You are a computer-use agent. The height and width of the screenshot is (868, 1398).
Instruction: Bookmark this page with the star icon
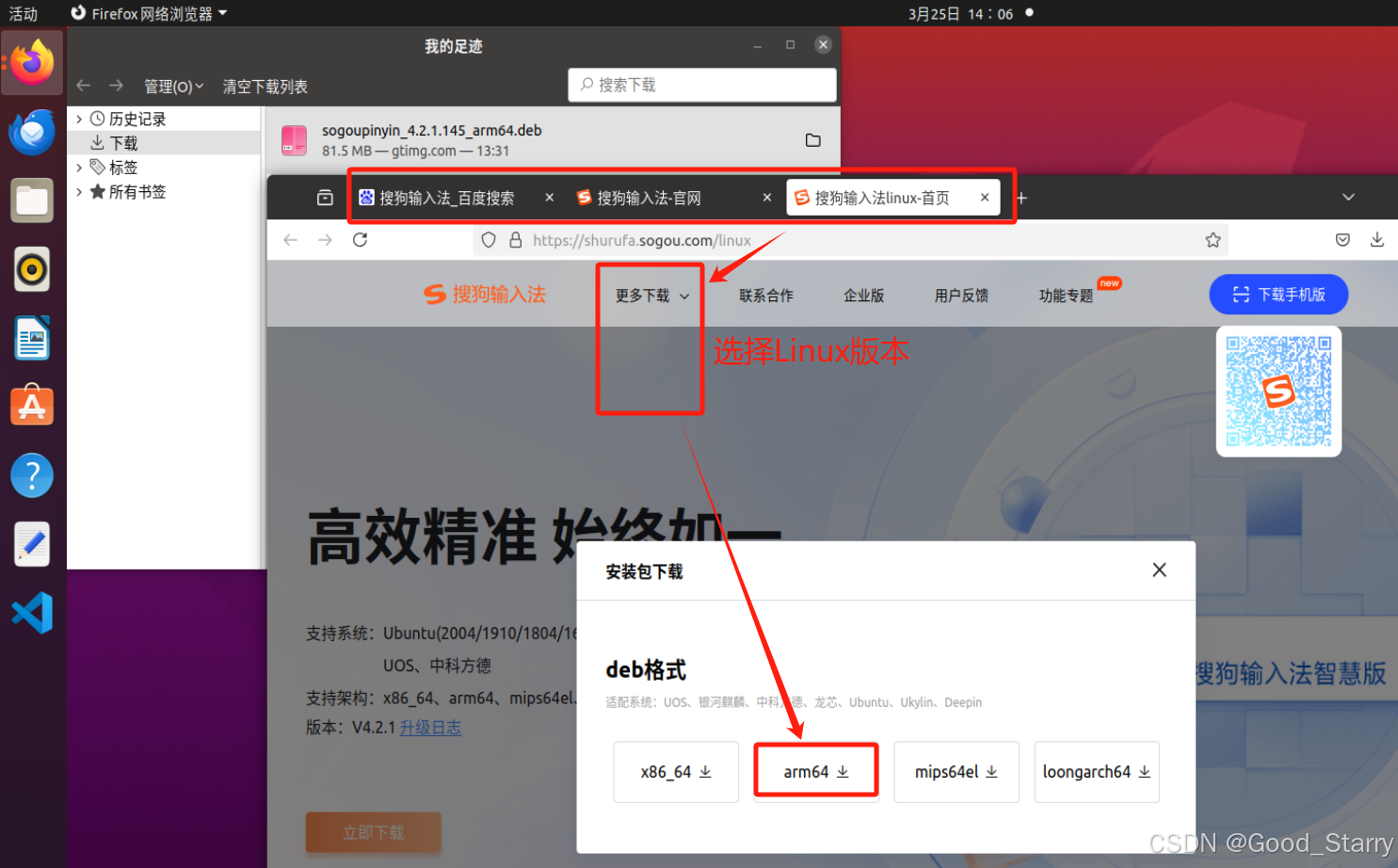click(x=1213, y=240)
